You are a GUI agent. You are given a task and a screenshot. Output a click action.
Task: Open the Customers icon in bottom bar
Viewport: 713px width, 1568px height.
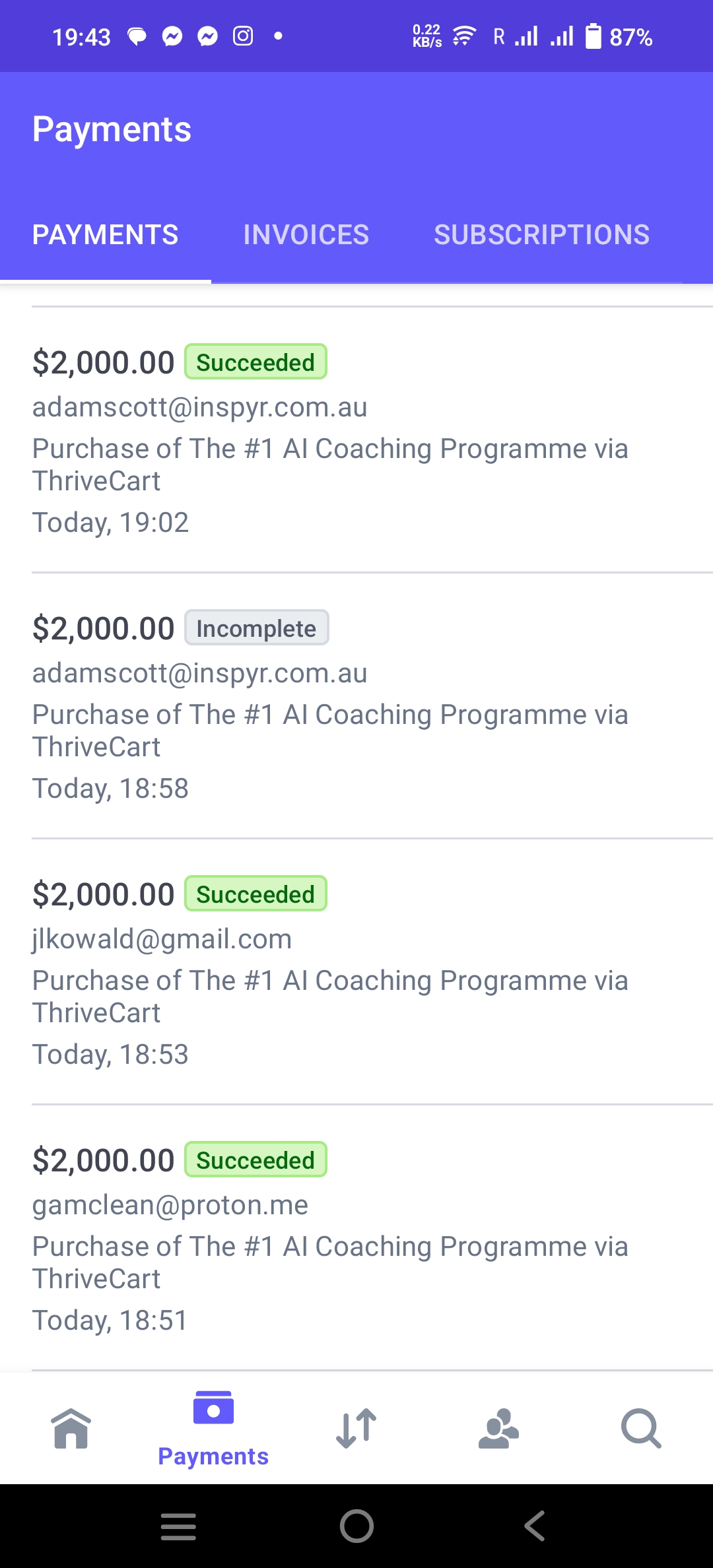[x=498, y=1428]
